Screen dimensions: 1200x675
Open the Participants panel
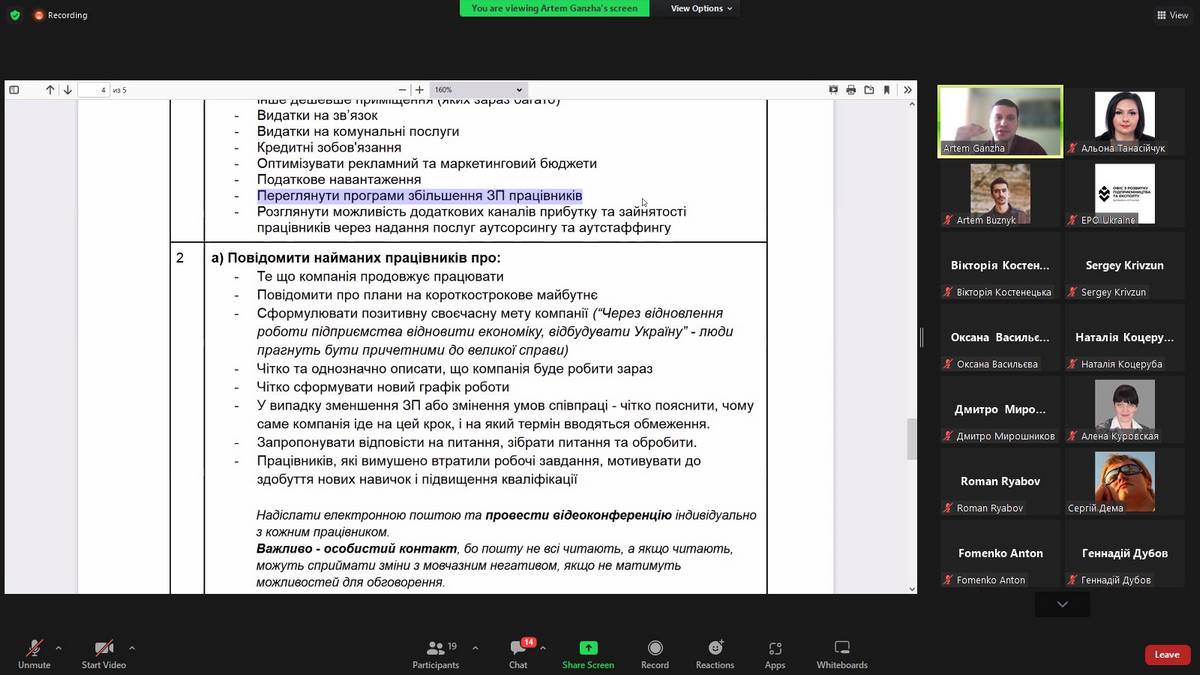pos(435,651)
